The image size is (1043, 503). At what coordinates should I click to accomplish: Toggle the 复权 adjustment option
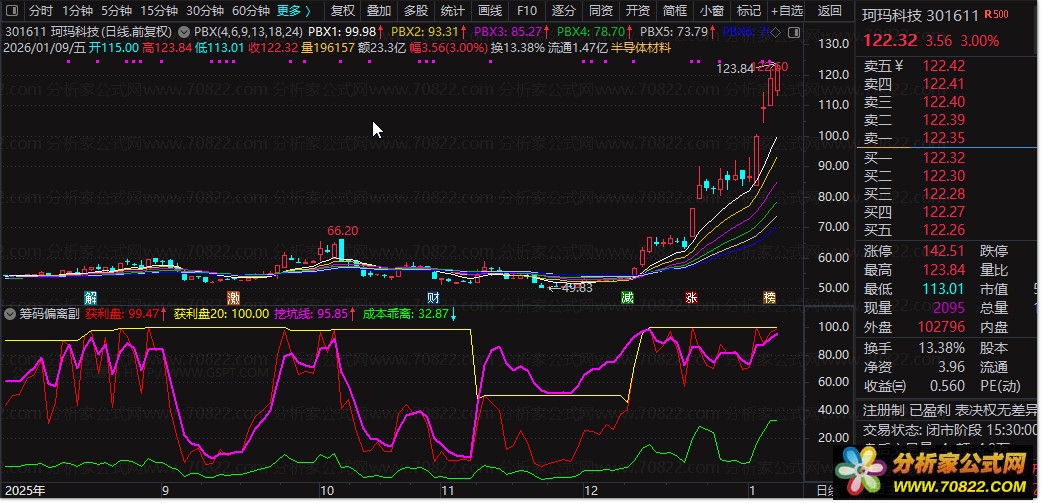click(x=343, y=11)
